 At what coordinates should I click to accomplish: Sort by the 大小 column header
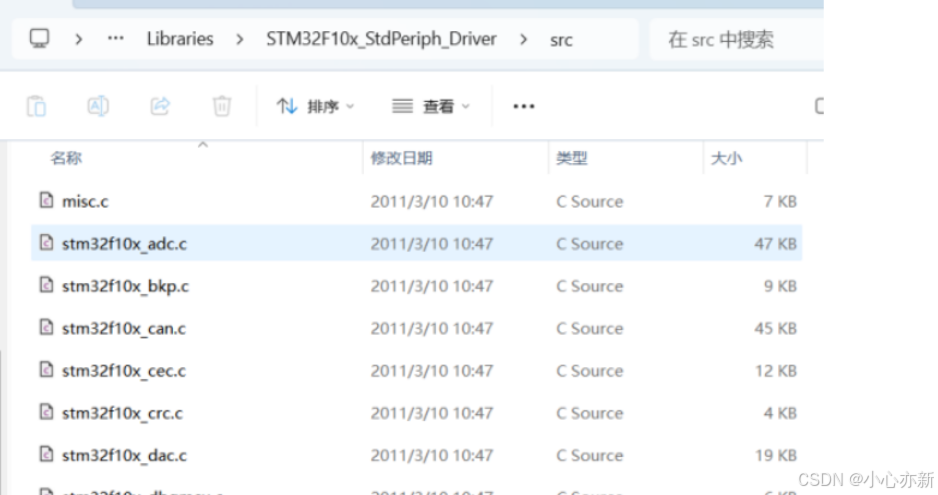(x=726, y=158)
